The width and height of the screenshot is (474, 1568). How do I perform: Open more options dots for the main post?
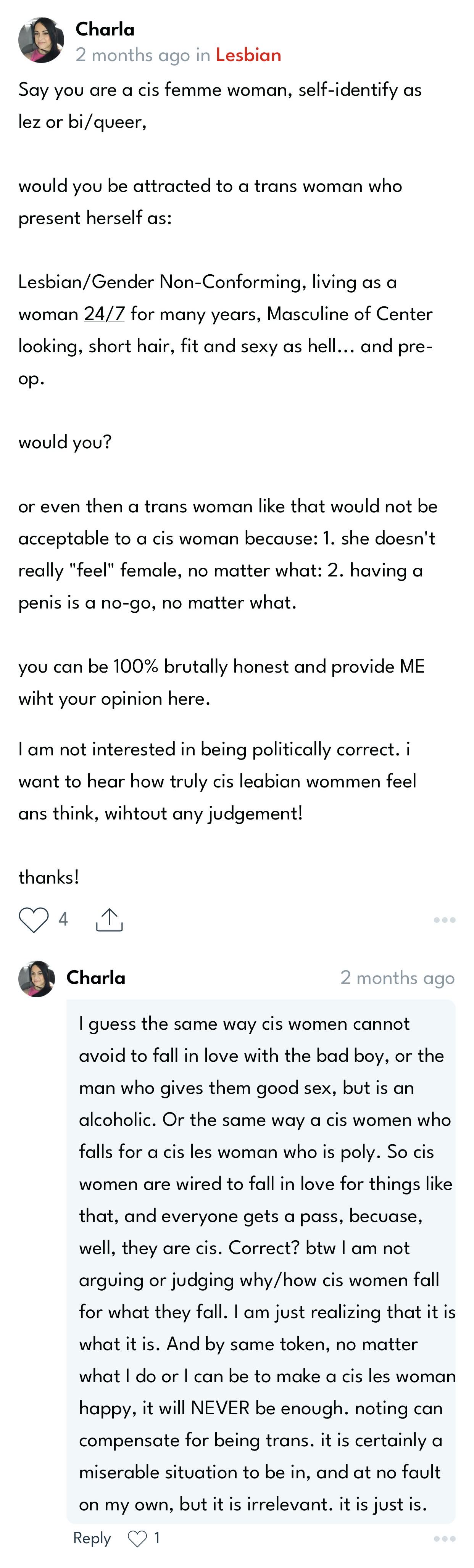point(444,920)
